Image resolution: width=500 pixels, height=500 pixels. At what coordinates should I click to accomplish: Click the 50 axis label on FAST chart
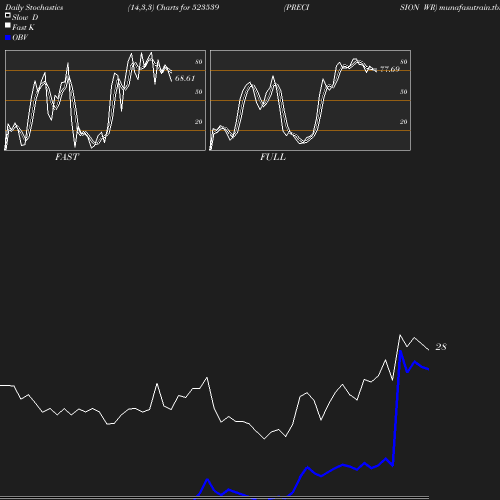pos(199,92)
